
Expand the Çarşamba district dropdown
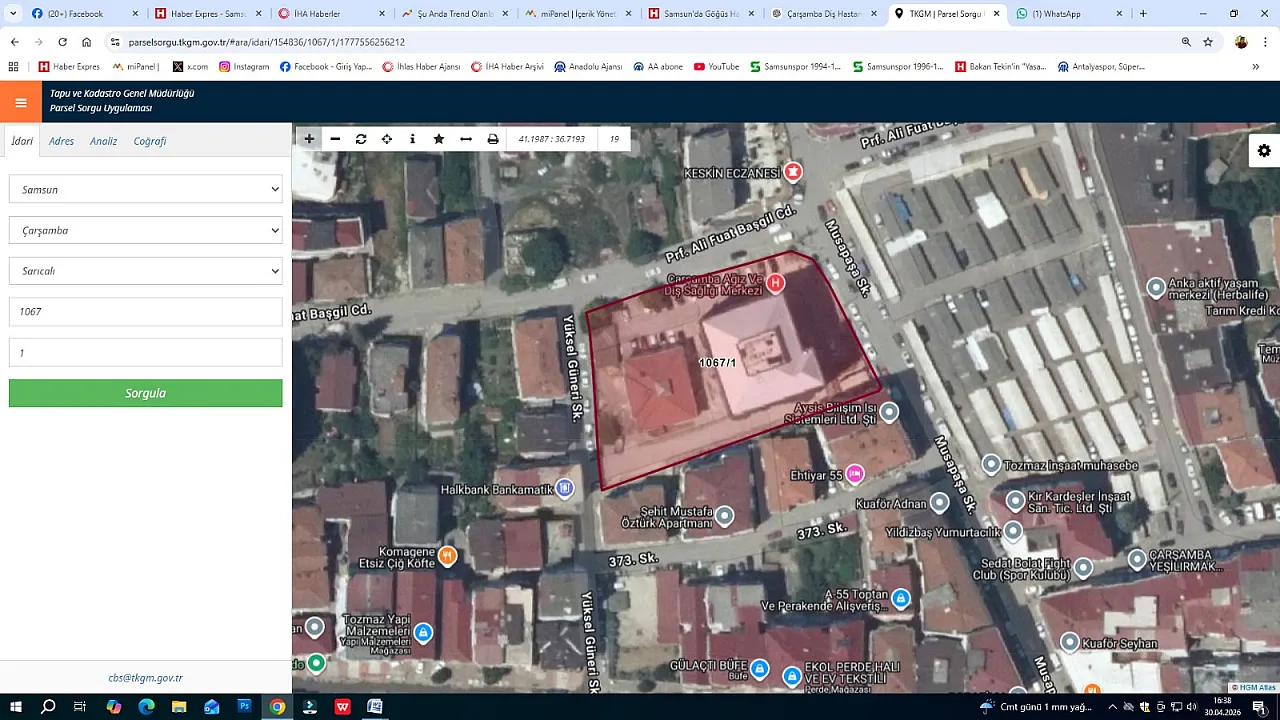click(x=146, y=230)
